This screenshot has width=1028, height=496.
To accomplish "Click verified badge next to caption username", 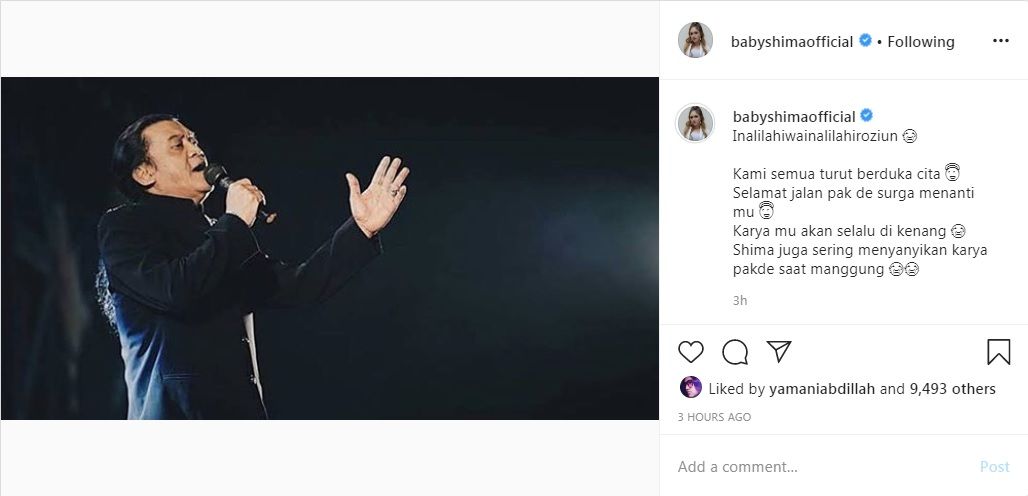I will click(866, 117).
